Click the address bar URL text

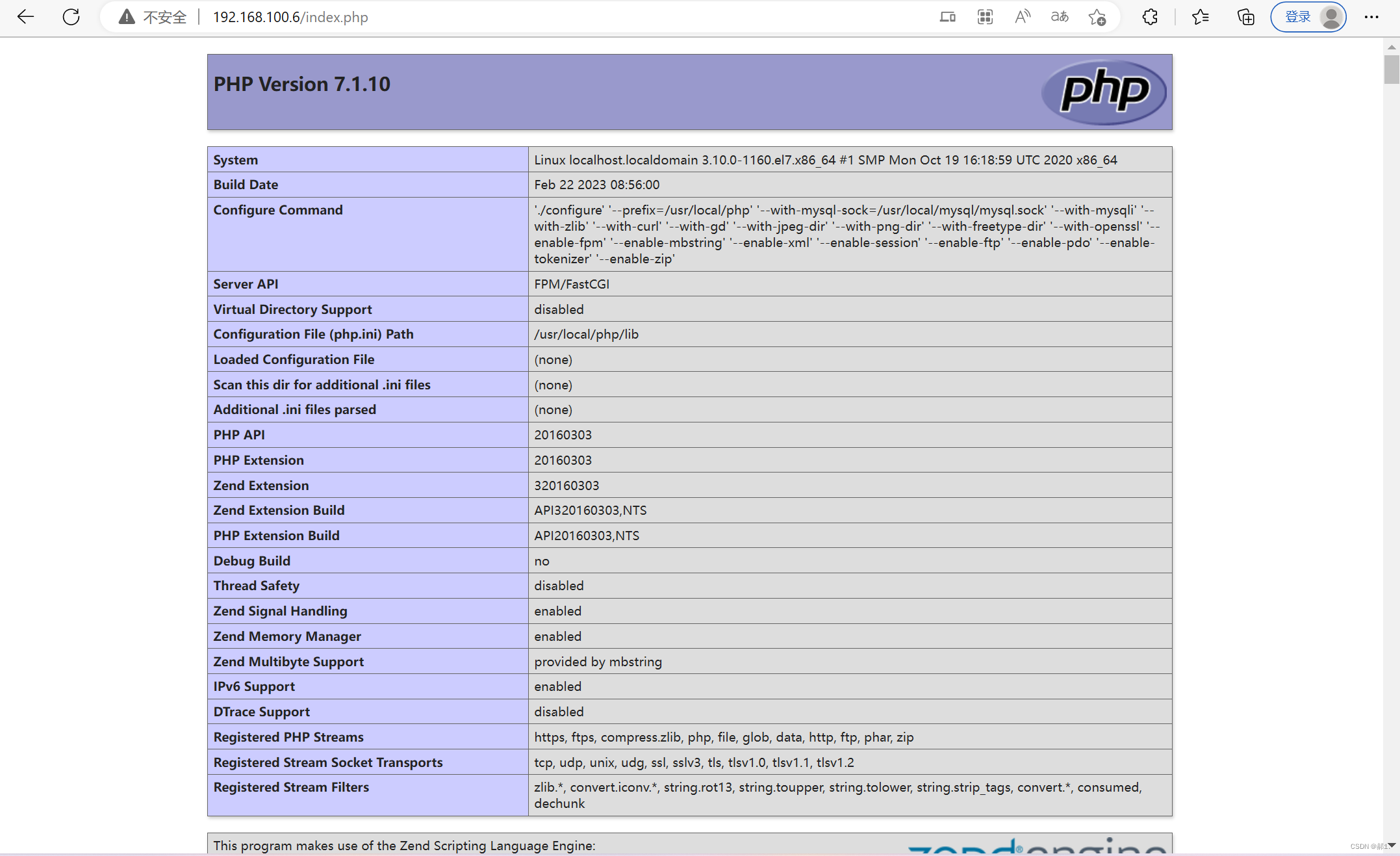tap(290, 17)
